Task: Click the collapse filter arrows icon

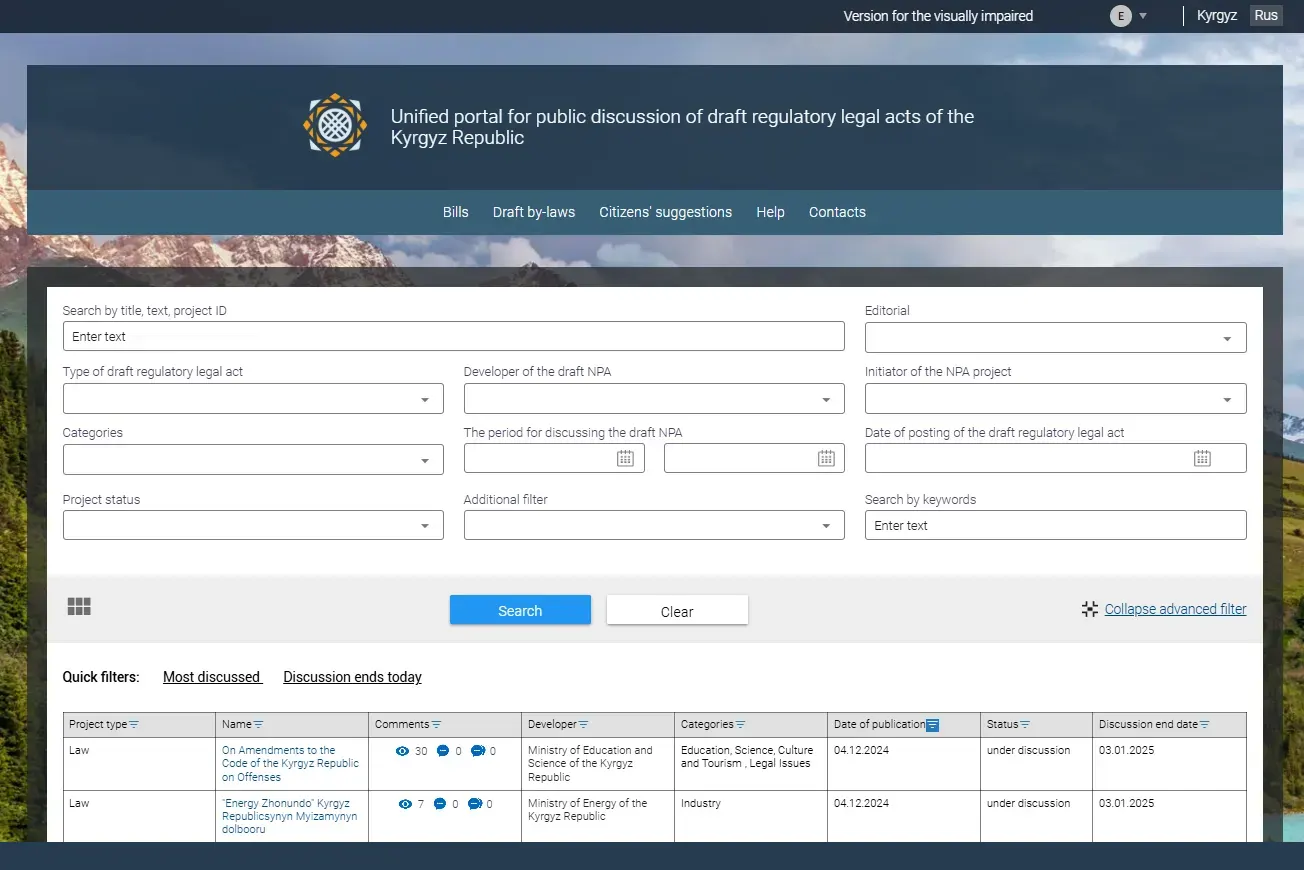Action: 1090,609
